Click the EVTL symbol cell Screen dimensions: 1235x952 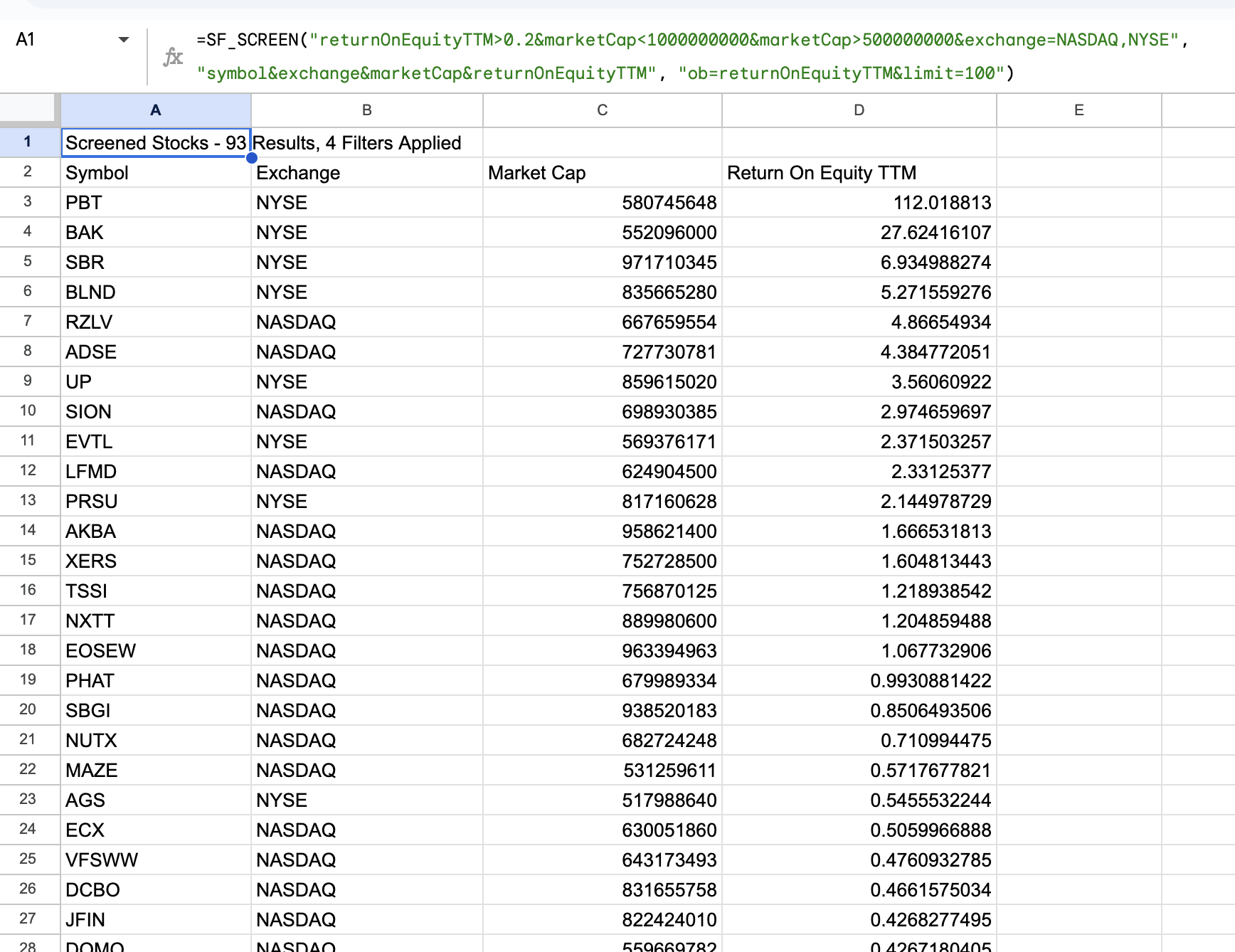pos(156,442)
